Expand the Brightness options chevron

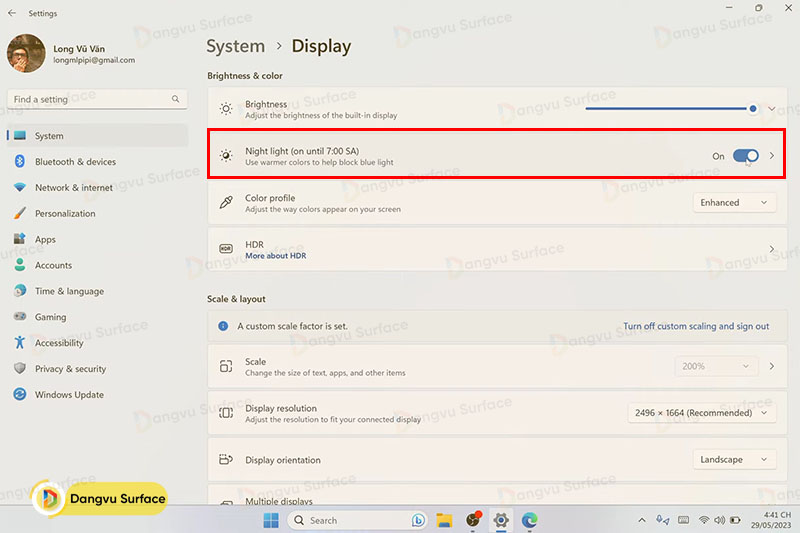772,109
